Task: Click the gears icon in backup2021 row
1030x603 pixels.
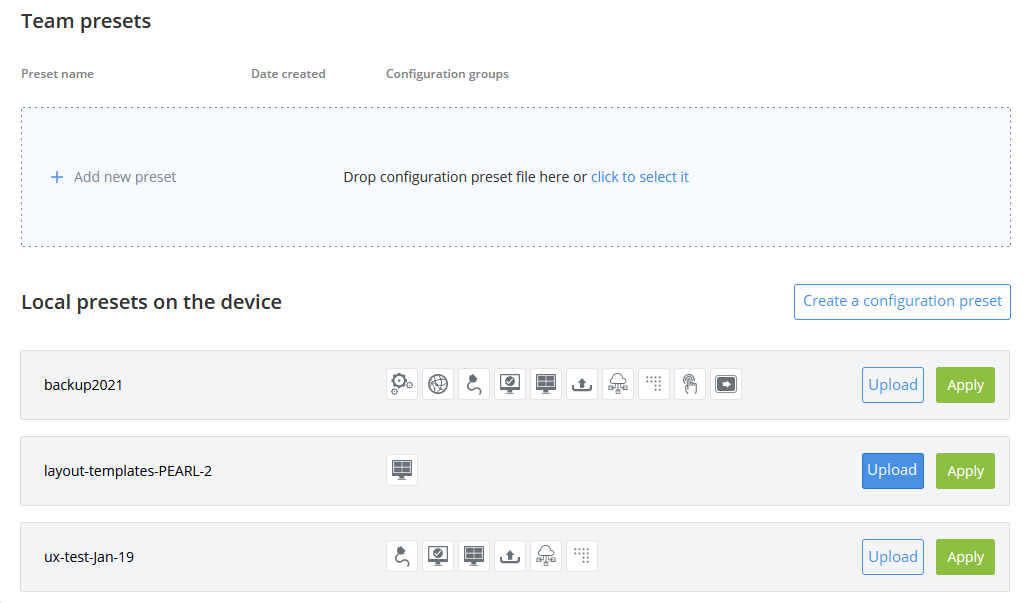Action: [x=402, y=384]
